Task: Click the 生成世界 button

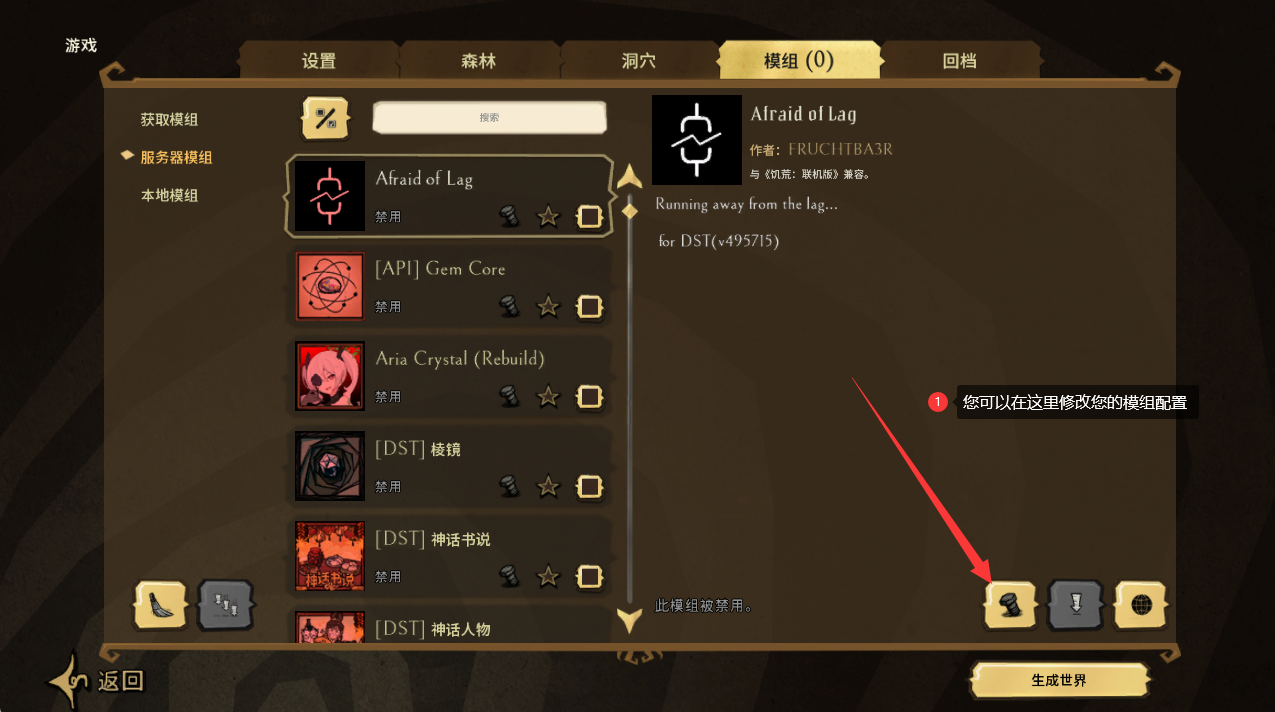Action: click(x=1060, y=680)
